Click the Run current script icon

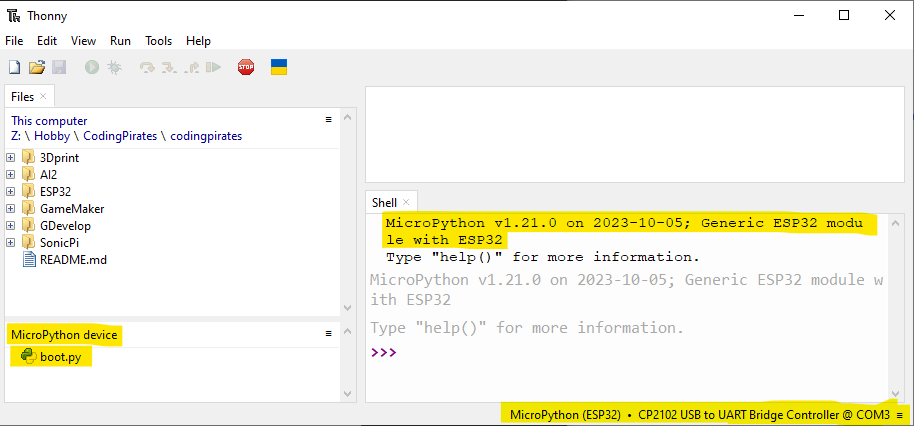pos(92,67)
